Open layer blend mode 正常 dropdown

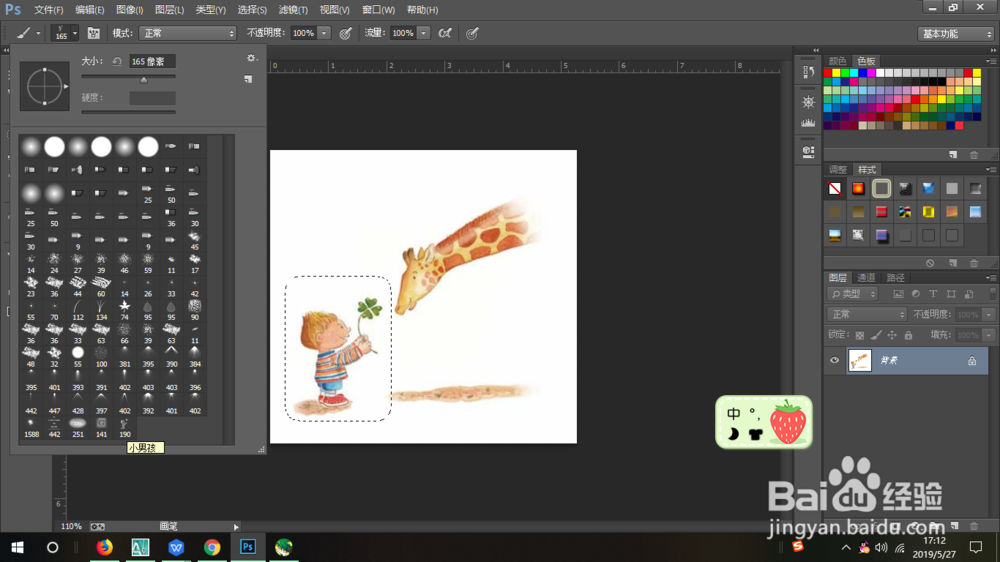click(867, 314)
